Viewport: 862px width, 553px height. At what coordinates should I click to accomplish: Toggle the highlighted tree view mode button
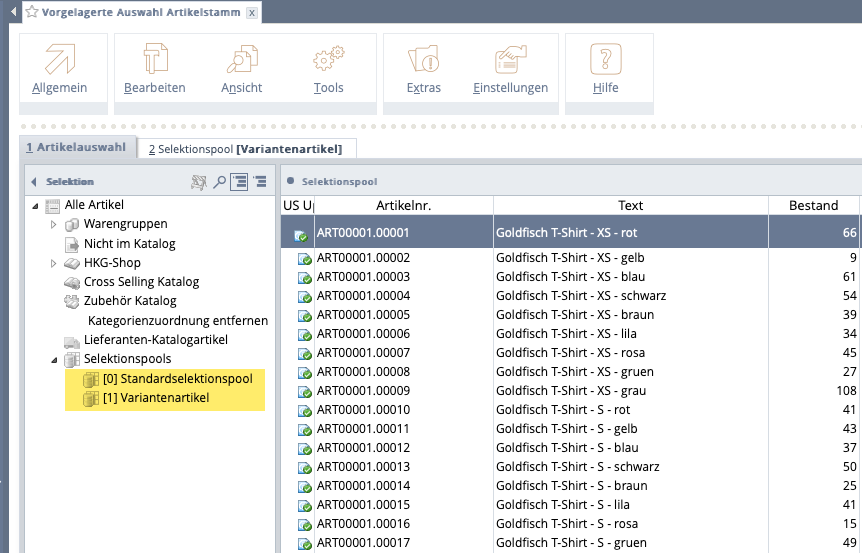239,182
